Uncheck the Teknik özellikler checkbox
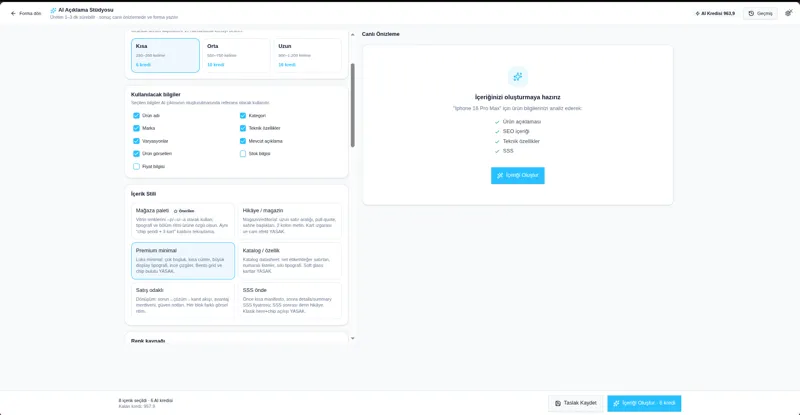Image resolution: width=800 pixels, height=415 pixels. click(x=243, y=128)
